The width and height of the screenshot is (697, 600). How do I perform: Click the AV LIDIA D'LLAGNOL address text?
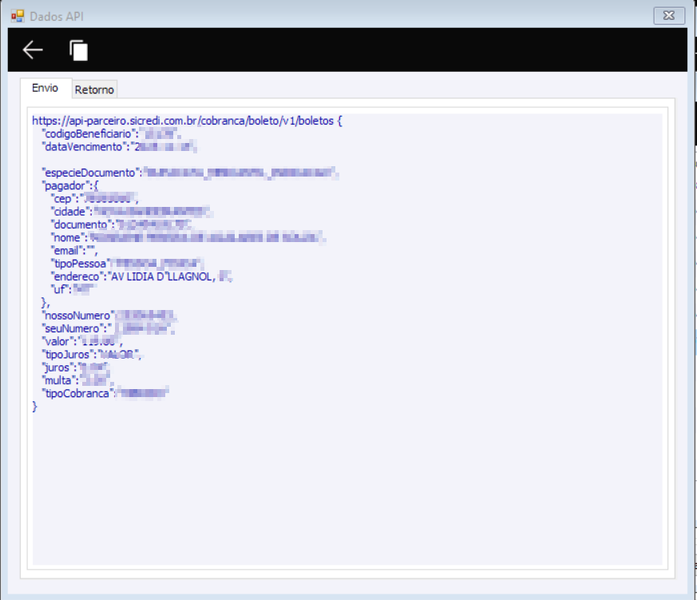click(x=163, y=276)
